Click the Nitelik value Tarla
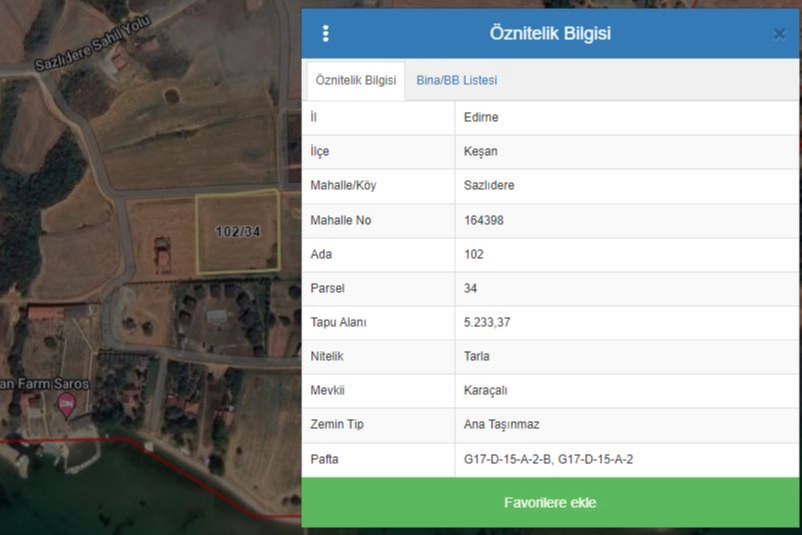Viewport: 802px width, 535px height. (x=477, y=356)
